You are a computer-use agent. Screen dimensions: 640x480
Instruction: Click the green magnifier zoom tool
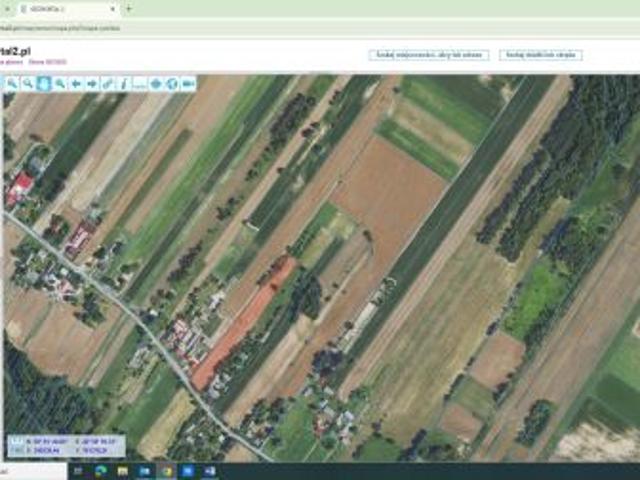click(x=60, y=84)
